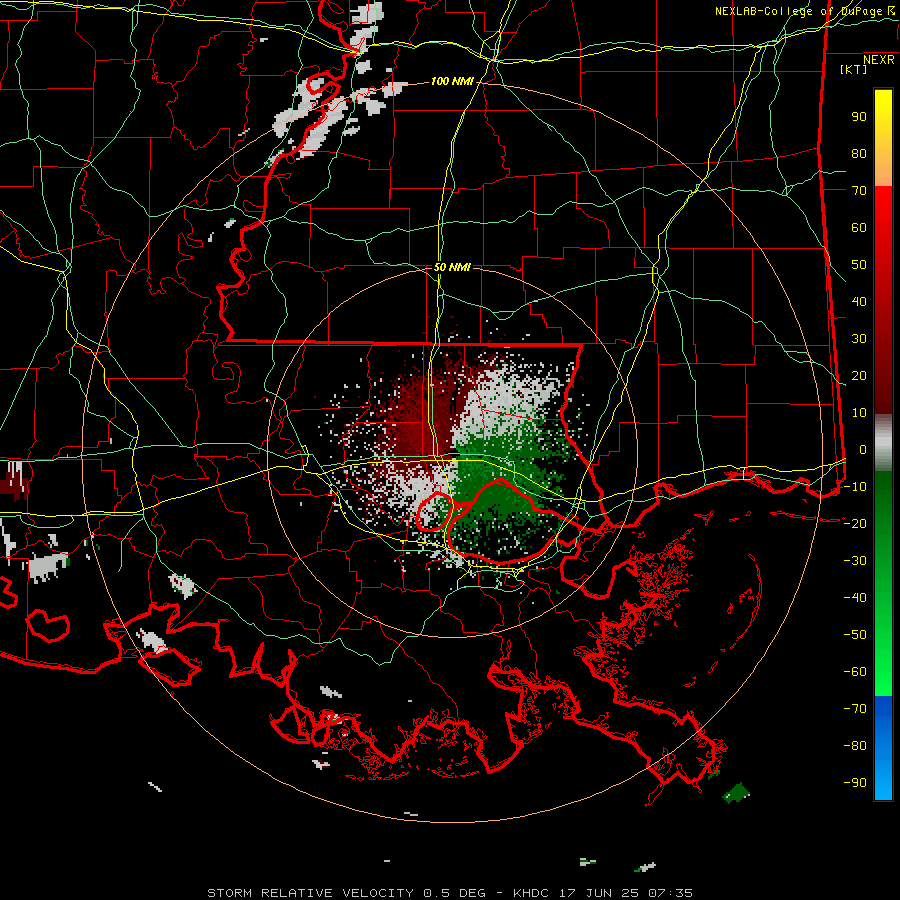Click the 50 value on velocity scale
This screenshot has width=900, height=900.
click(x=859, y=265)
